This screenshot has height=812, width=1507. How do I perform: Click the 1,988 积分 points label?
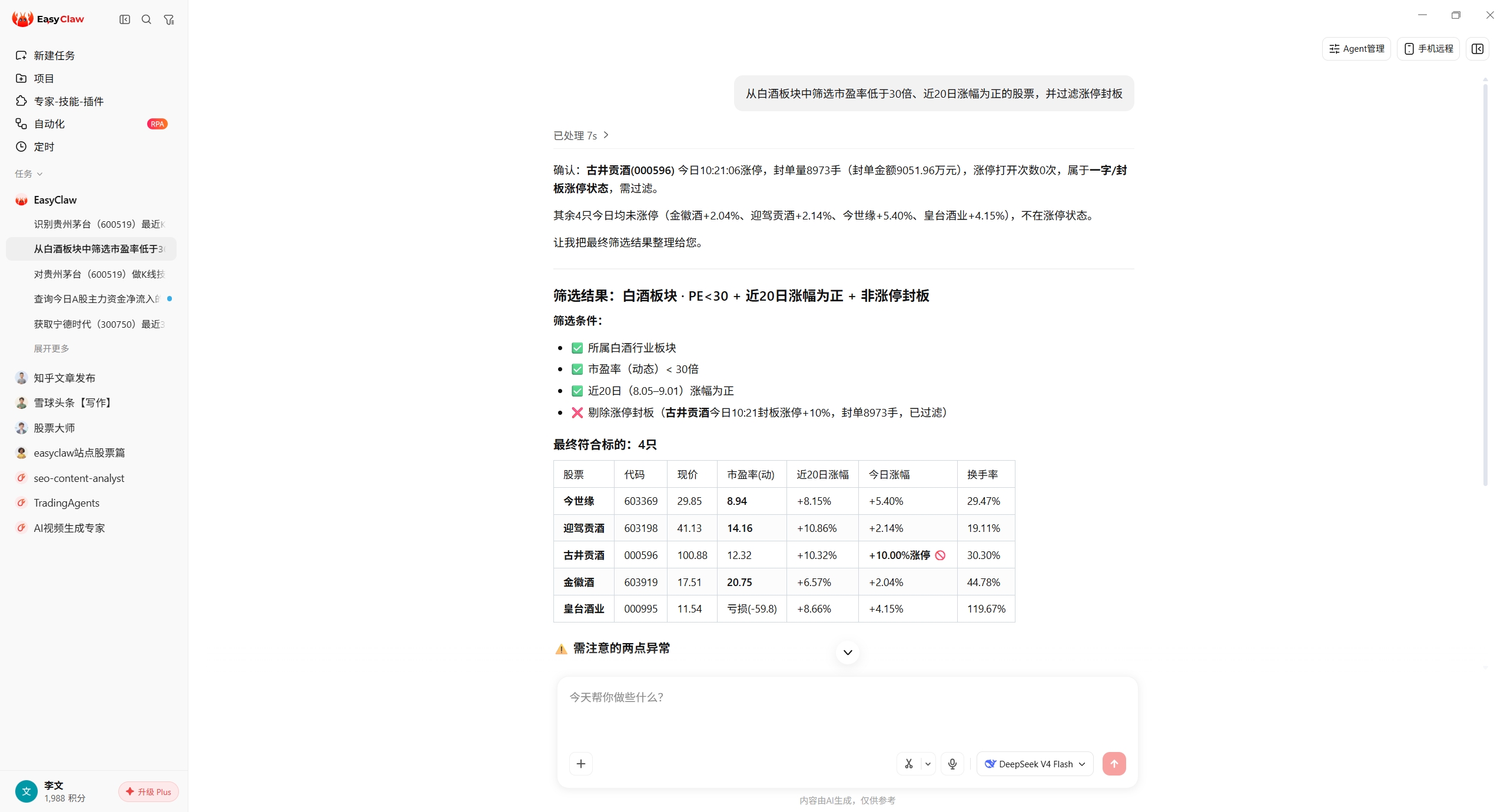click(x=65, y=798)
